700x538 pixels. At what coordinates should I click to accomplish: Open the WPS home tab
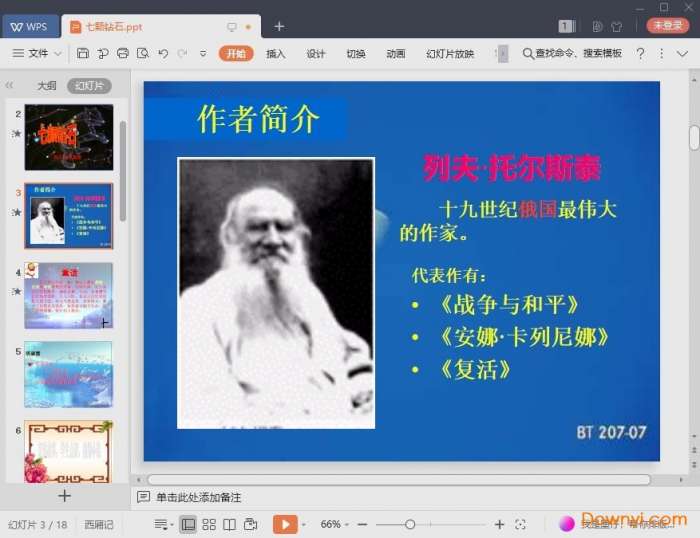[29, 26]
